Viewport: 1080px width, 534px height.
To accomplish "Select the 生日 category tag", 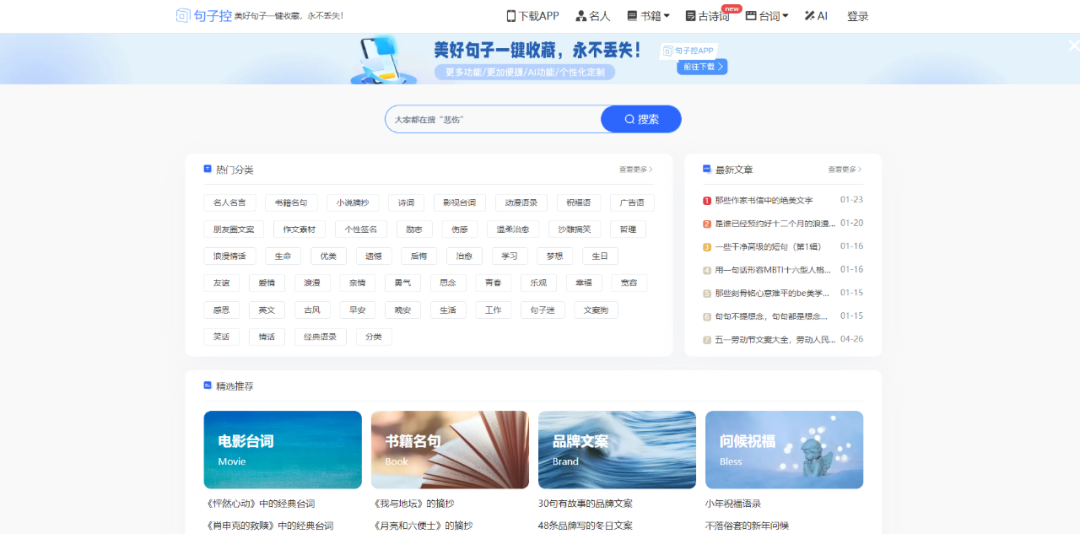I will pyautogui.click(x=601, y=256).
